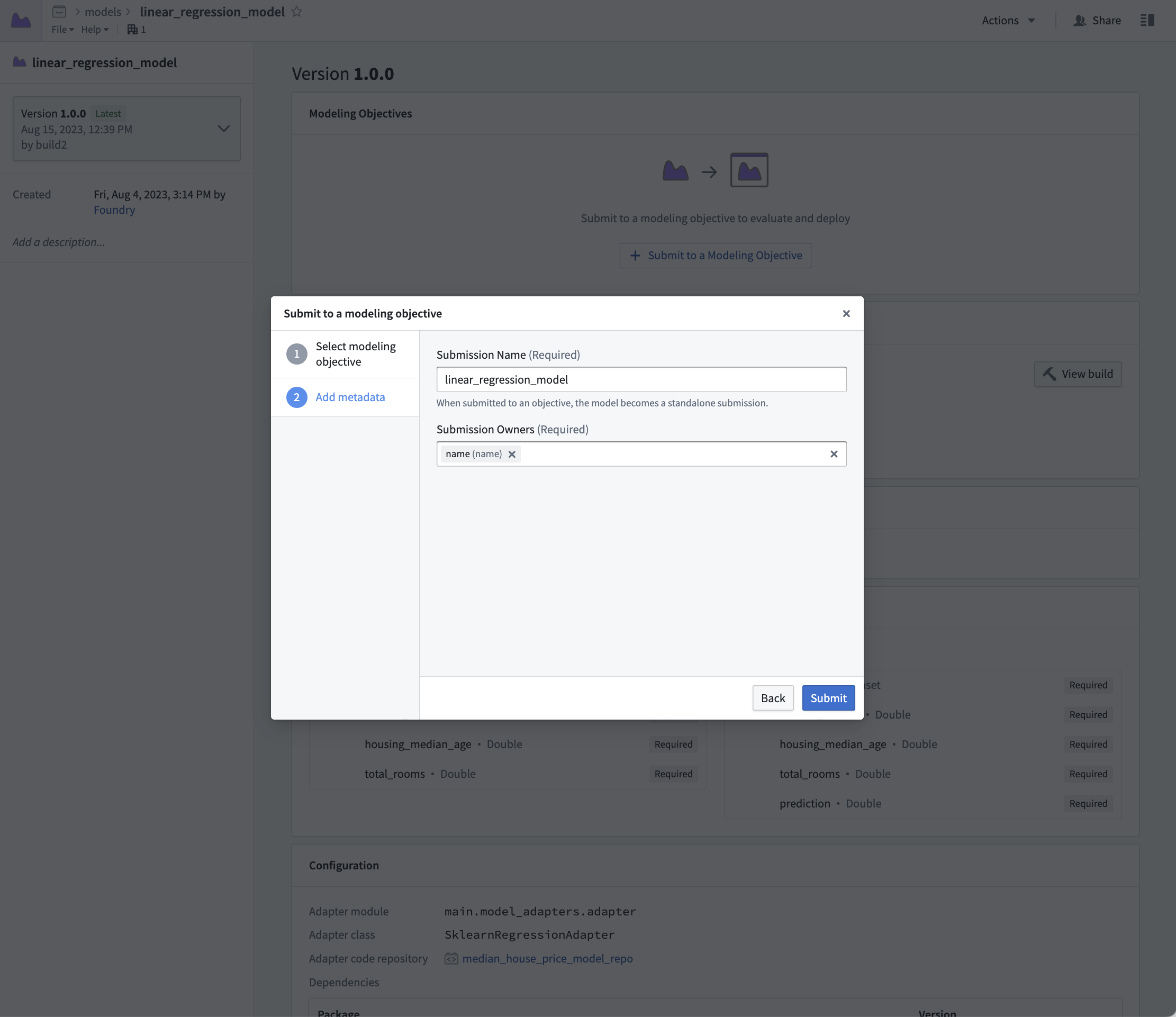Screen dimensions: 1176x1017
Task: Close the submit to modeling objective dialog
Action: point(846,313)
